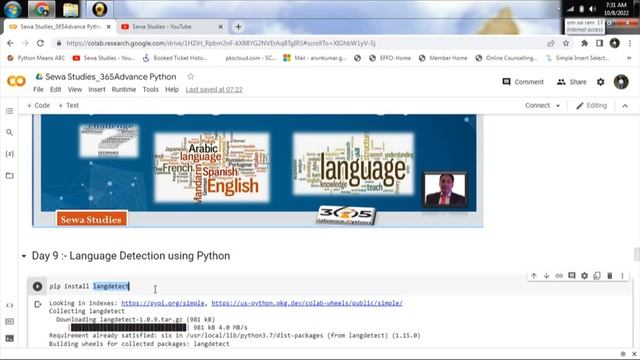The width and height of the screenshot is (640, 360).
Task: Mirror cell in tab icon
Action: 597,276
